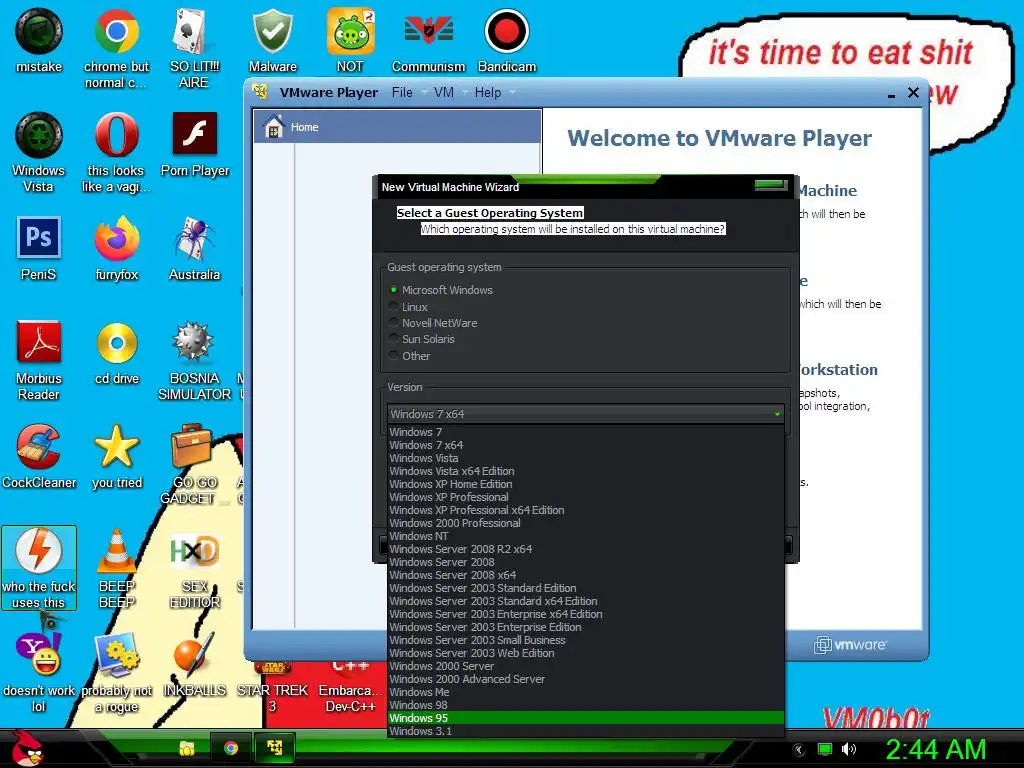Pick Windows XP Professional in version list
Viewport: 1024px width, 768px height.
pos(586,497)
